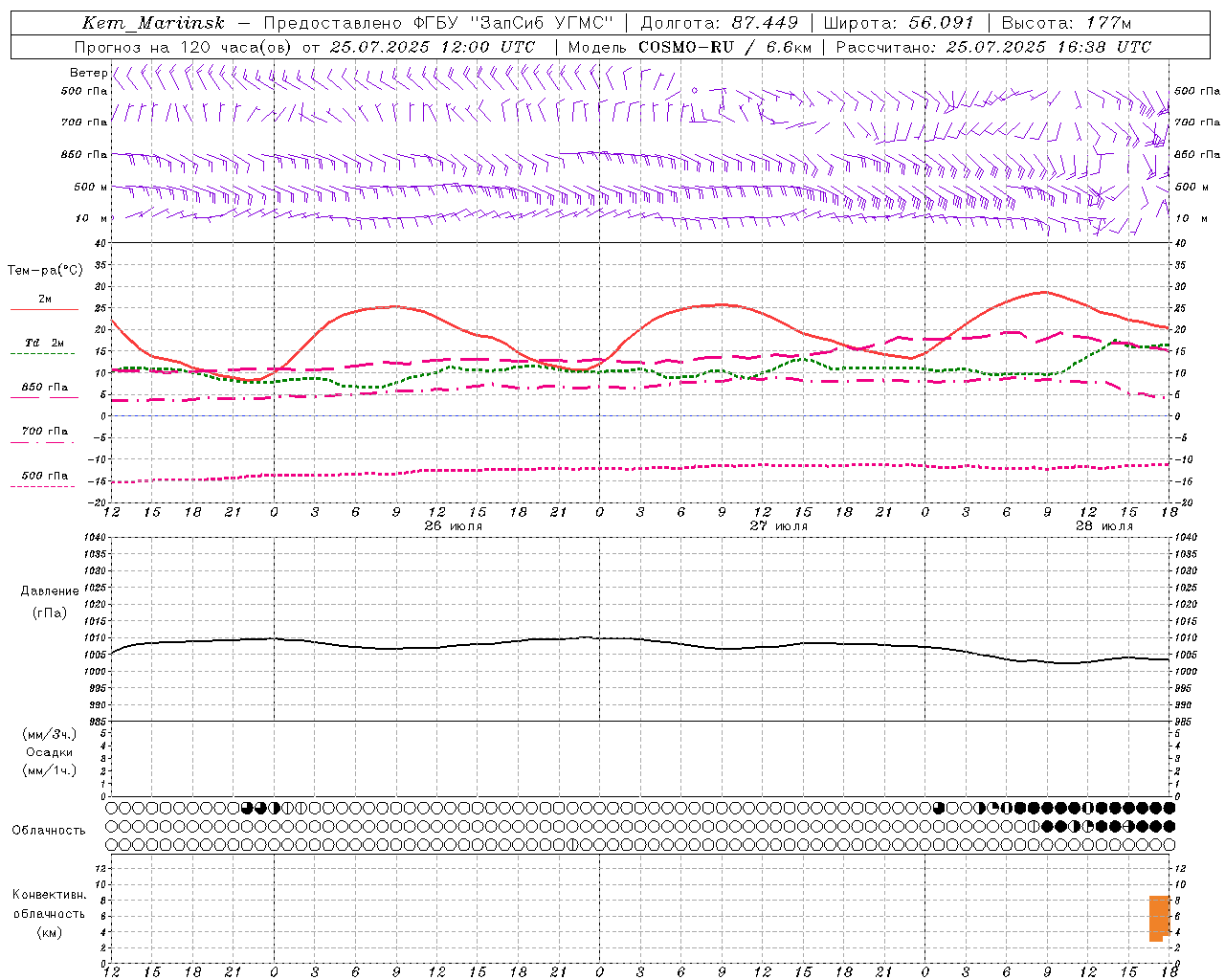Image resolution: width=1225 pixels, height=980 pixels.
Task: Click the (мм/1ч.) precipitation unit label
Action: click(49, 770)
